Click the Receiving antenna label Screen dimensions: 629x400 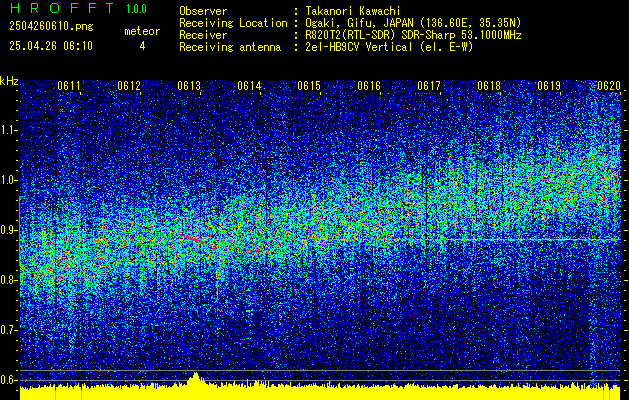[230, 47]
